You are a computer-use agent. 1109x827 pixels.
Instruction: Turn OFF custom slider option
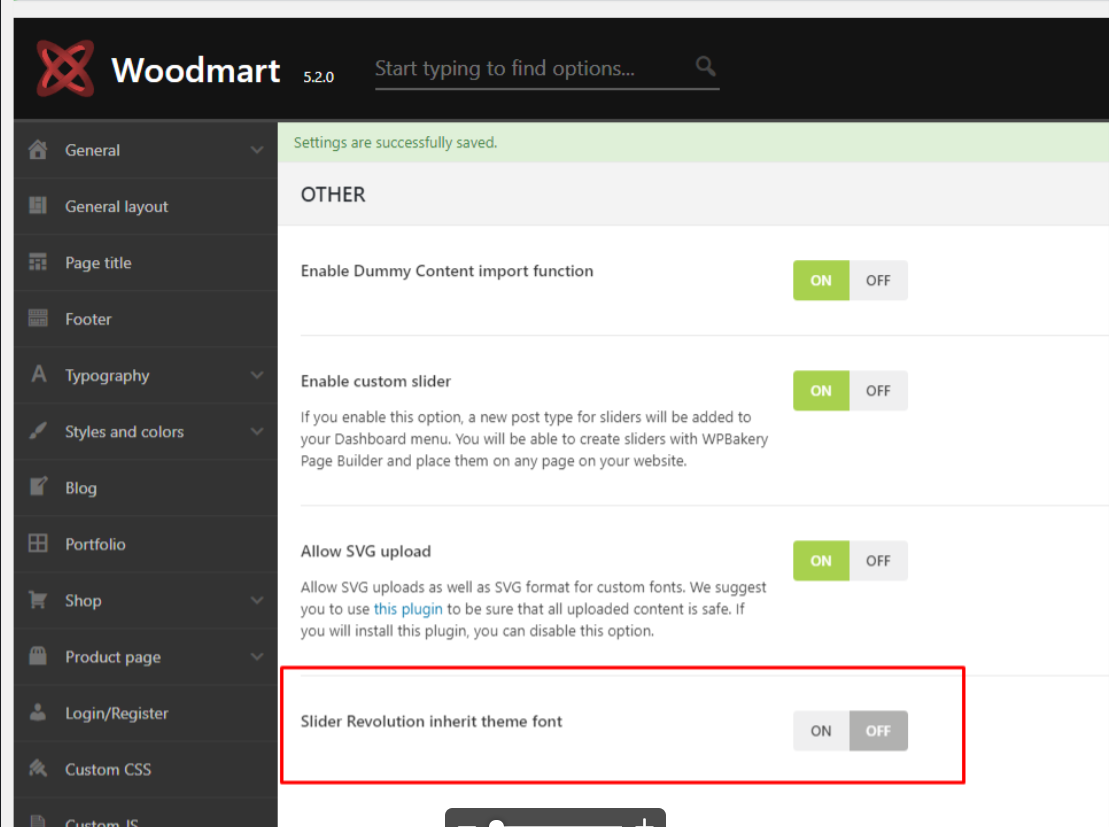pos(878,391)
